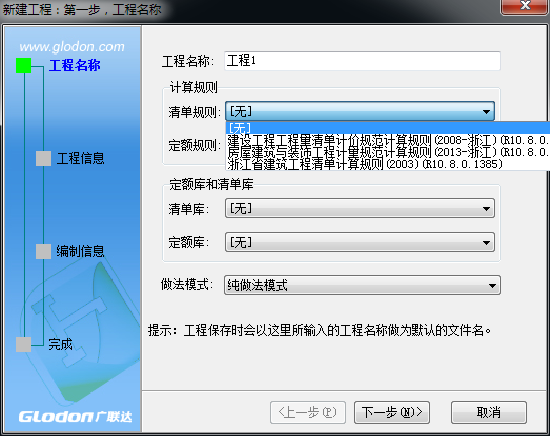Screen dimensions: 550x436
Task: Click the hint text about default file name
Action: click(319, 330)
